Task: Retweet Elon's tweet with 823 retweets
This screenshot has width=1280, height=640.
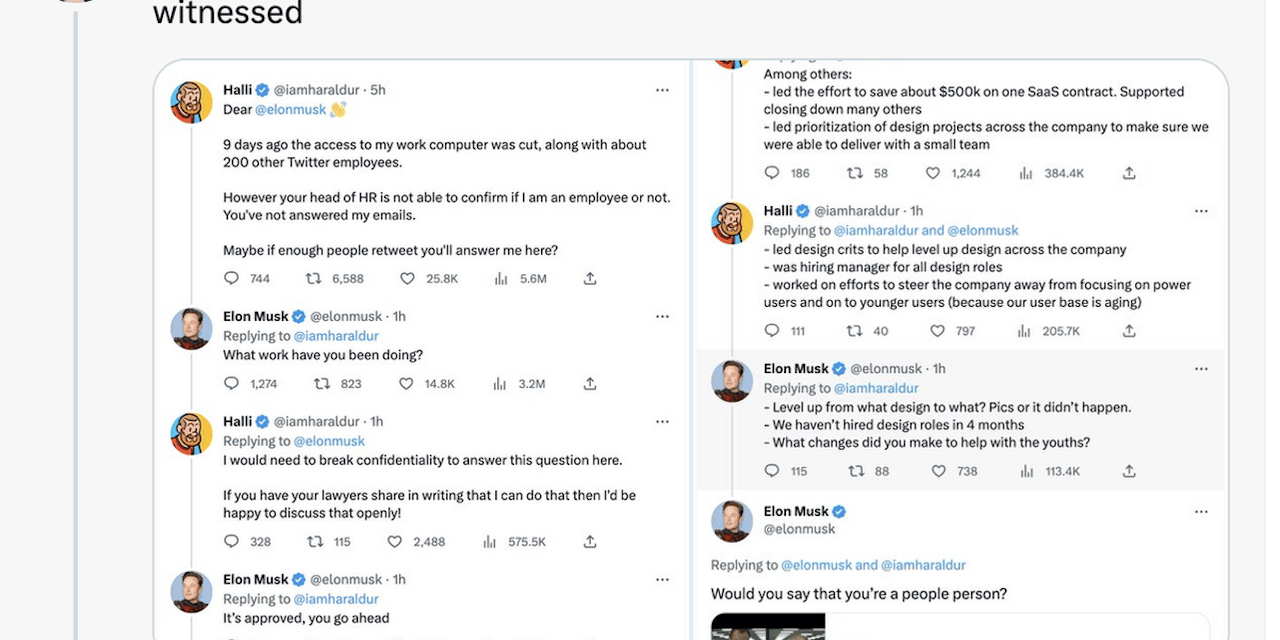Action: click(323, 383)
